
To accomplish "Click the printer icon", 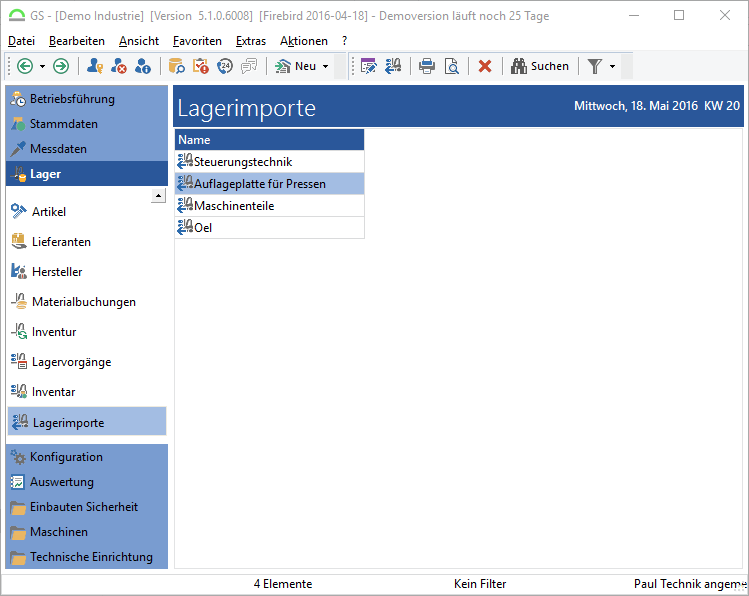I will click(427, 66).
